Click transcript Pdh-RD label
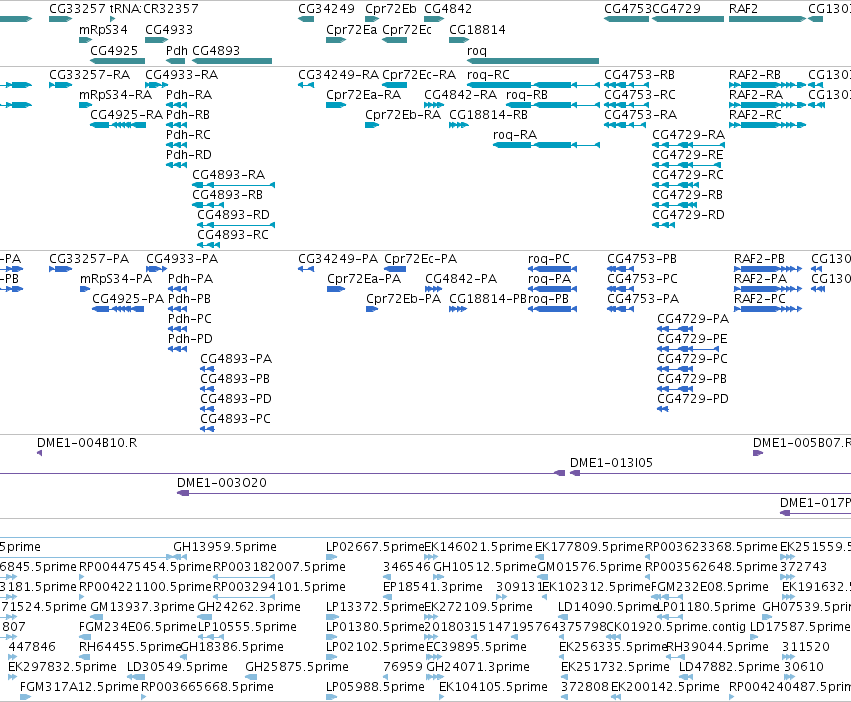 [x=188, y=155]
